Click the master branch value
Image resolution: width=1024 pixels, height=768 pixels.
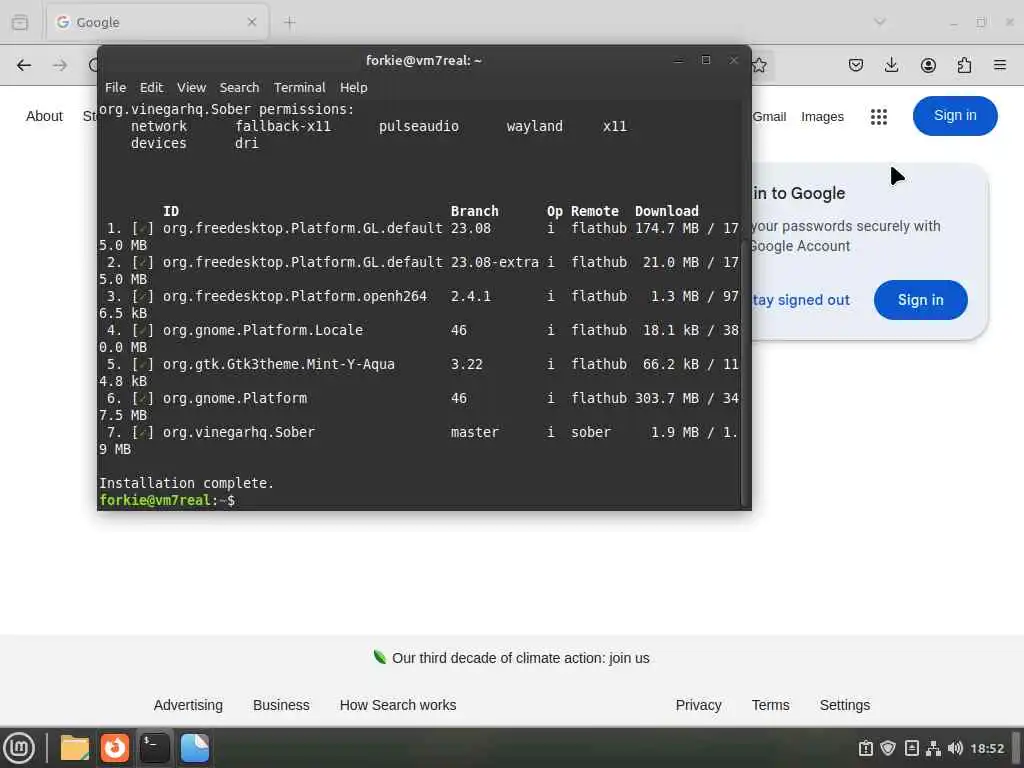point(474,432)
